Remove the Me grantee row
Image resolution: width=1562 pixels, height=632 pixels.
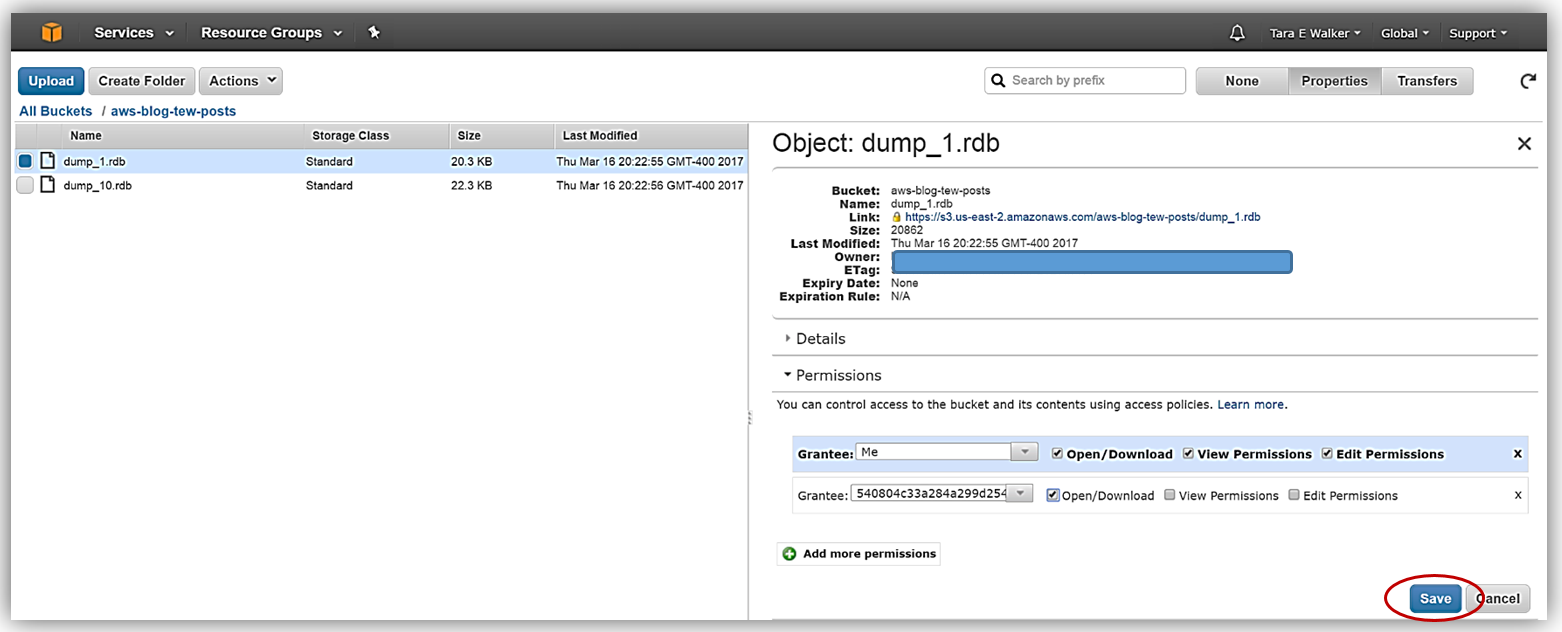(x=1517, y=454)
